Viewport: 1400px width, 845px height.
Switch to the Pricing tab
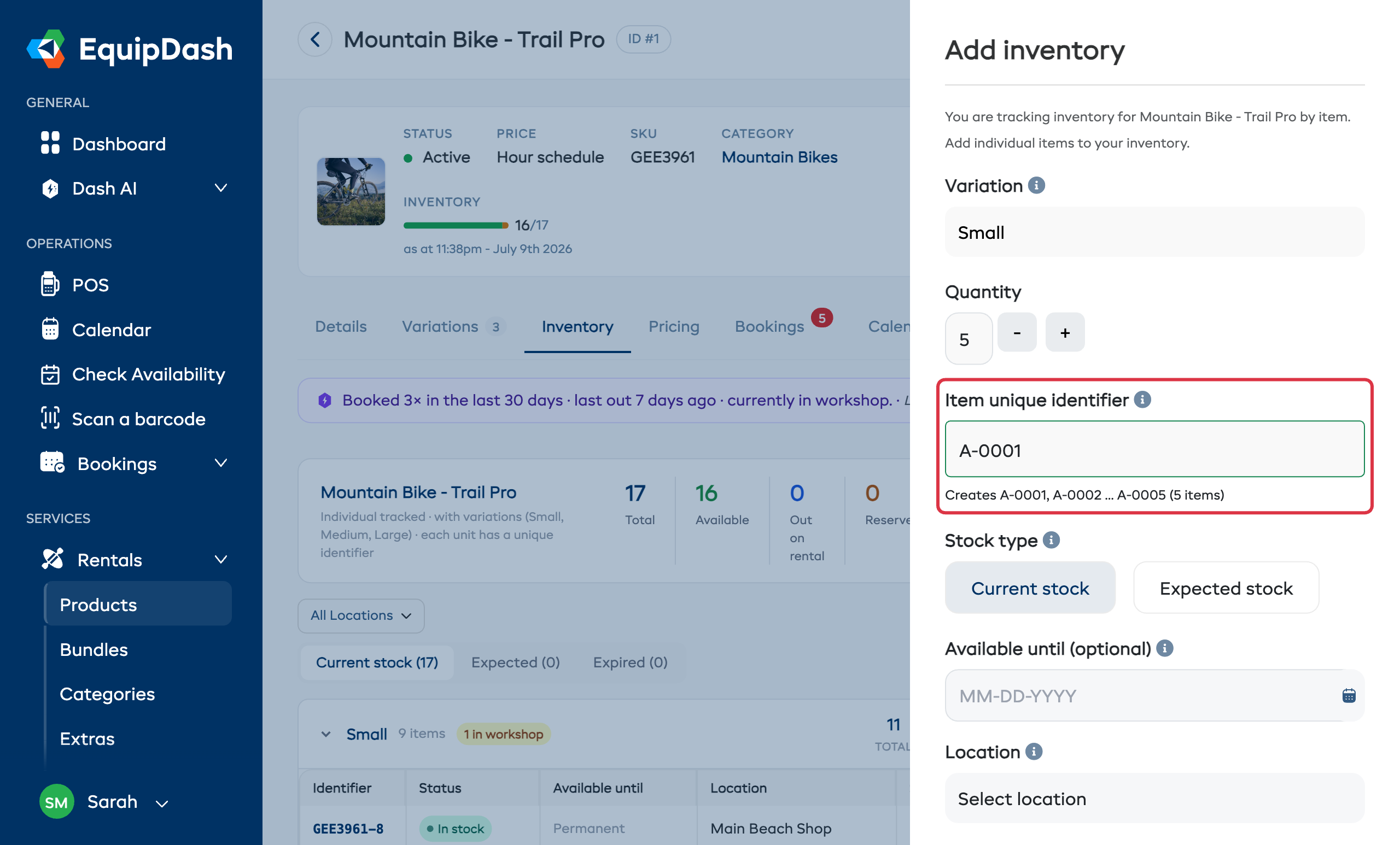coord(674,326)
